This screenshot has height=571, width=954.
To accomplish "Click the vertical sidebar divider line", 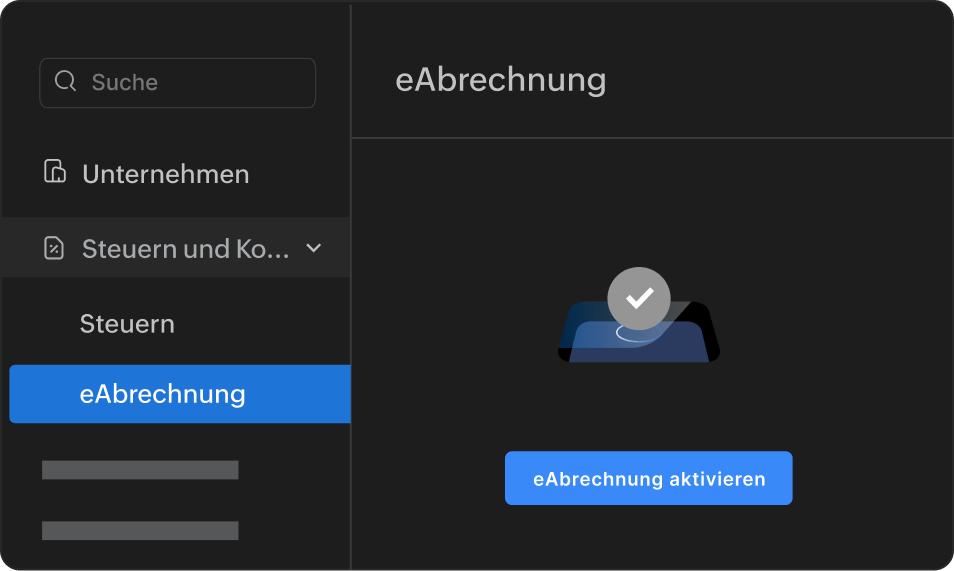I will coord(351,300).
